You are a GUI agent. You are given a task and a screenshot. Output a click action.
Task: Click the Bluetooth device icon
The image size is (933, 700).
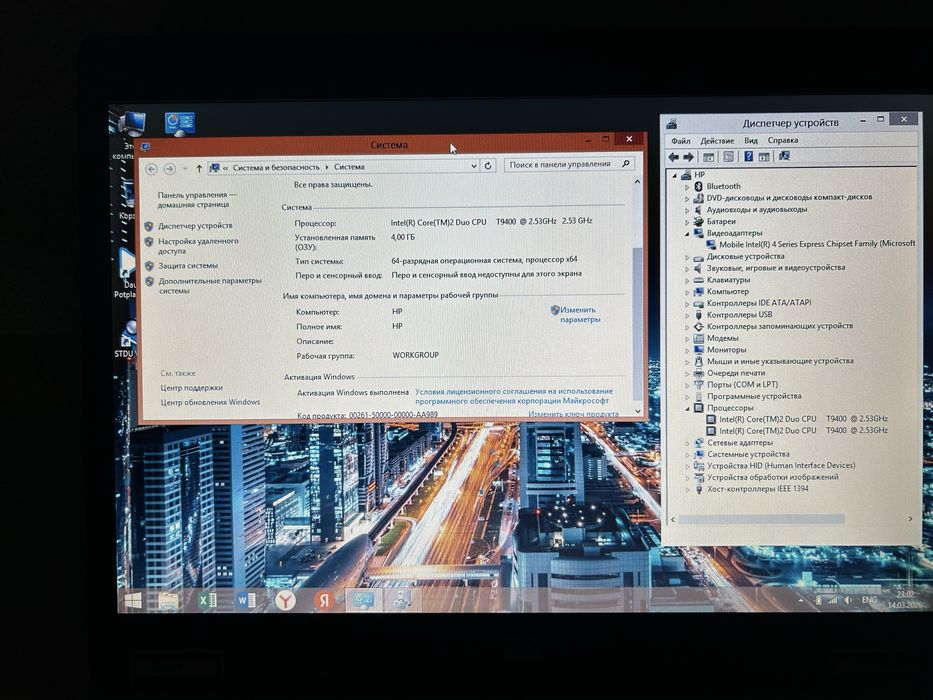699,186
